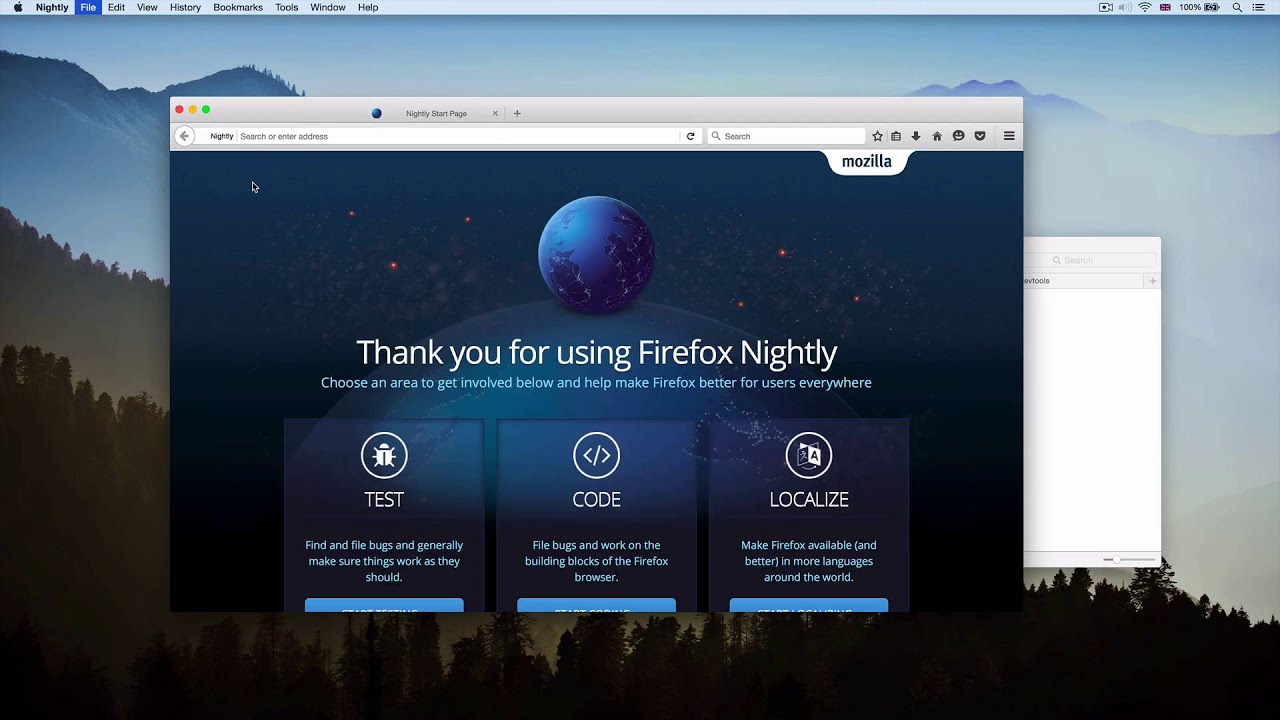This screenshot has height=720, width=1280.
Task: Close the Nightly Start Page tab
Action: point(495,113)
